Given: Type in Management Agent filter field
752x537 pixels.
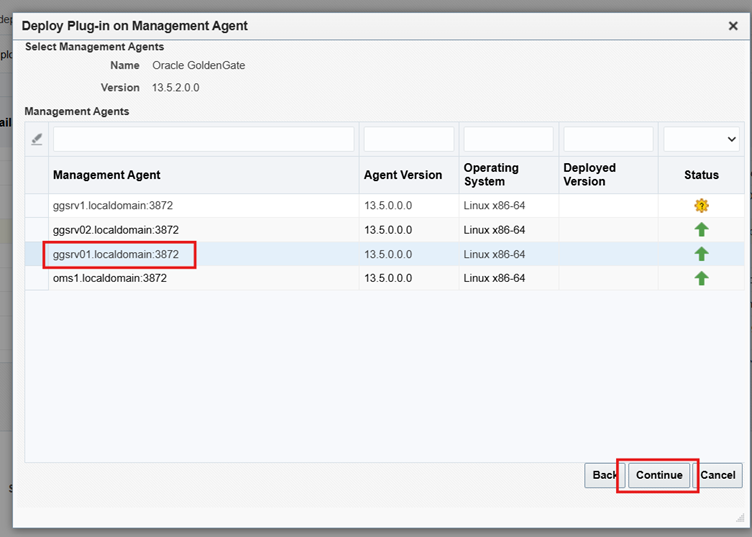Looking at the screenshot, I should coord(203,139).
